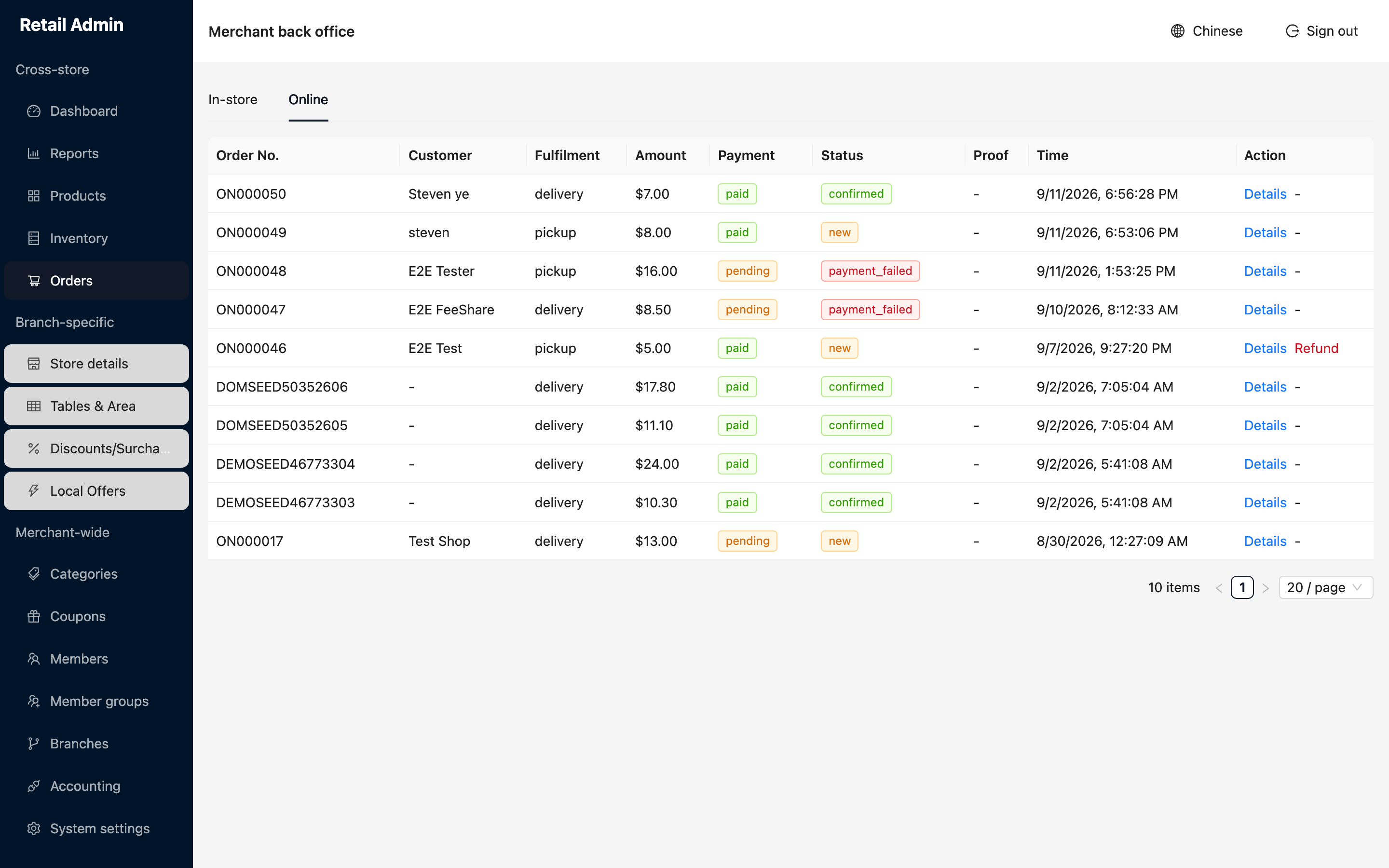1389x868 pixels.
Task: Go to the next page arrow
Action: [1266, 588]
